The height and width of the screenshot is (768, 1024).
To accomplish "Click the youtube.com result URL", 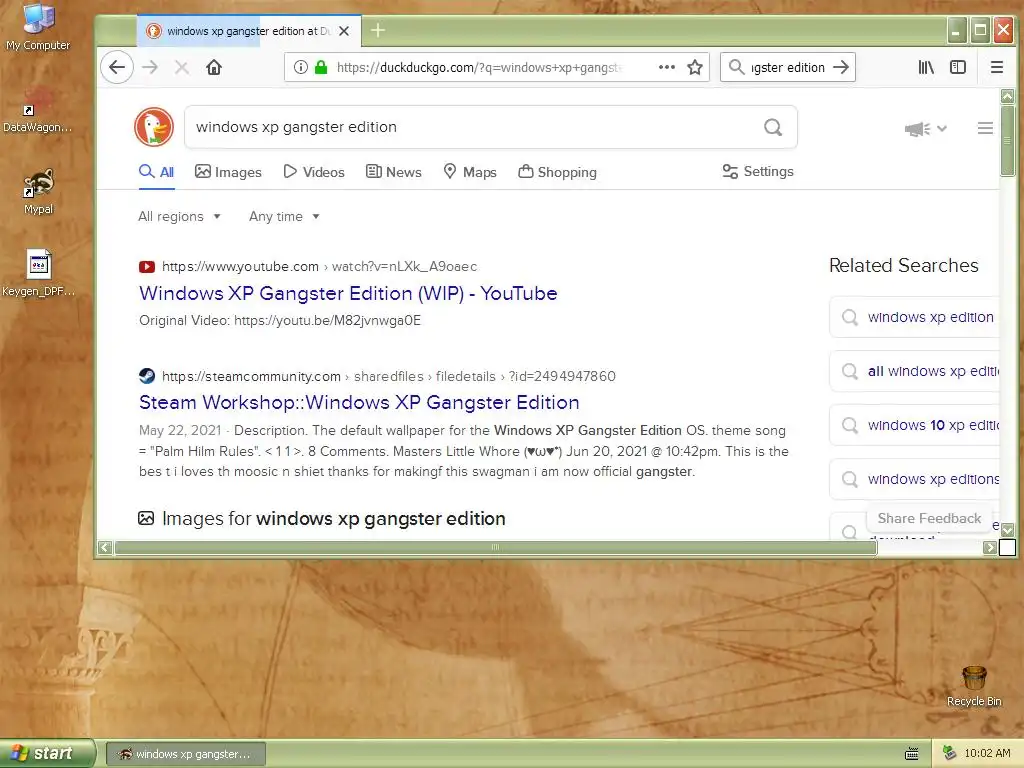I will coord(319,266).
